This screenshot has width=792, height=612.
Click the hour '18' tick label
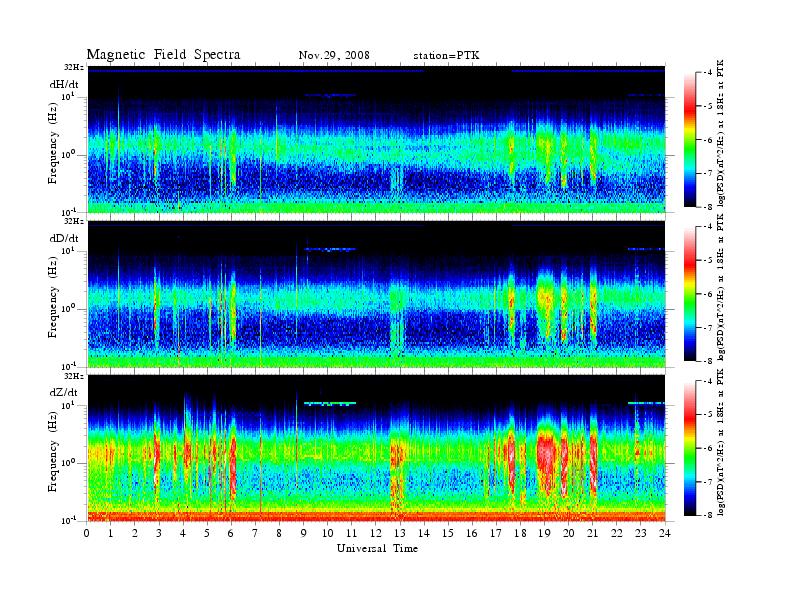pyautogui.click(x=520, y=533)
